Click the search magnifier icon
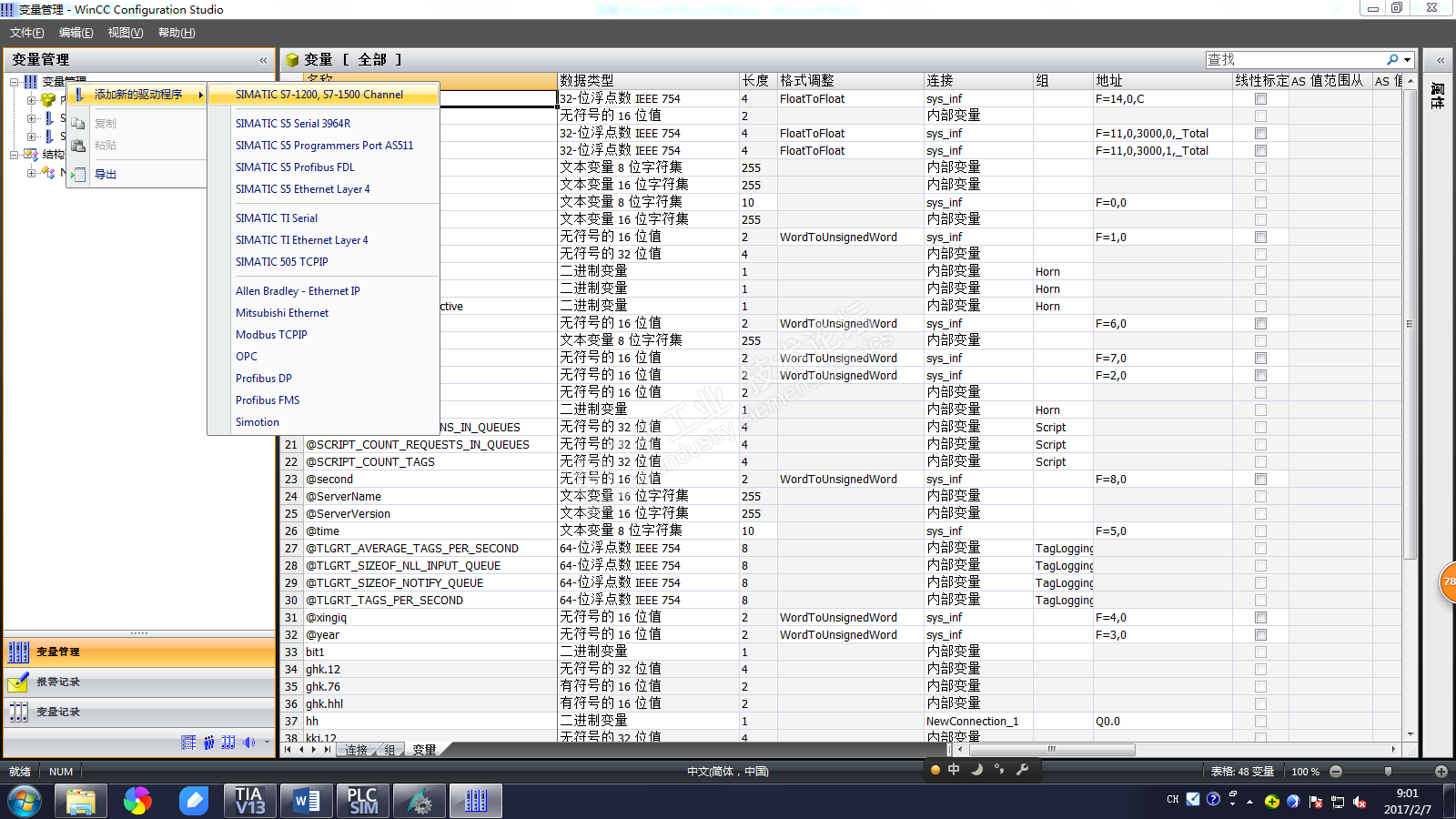1456x819 pixels. pos(1392,59)
